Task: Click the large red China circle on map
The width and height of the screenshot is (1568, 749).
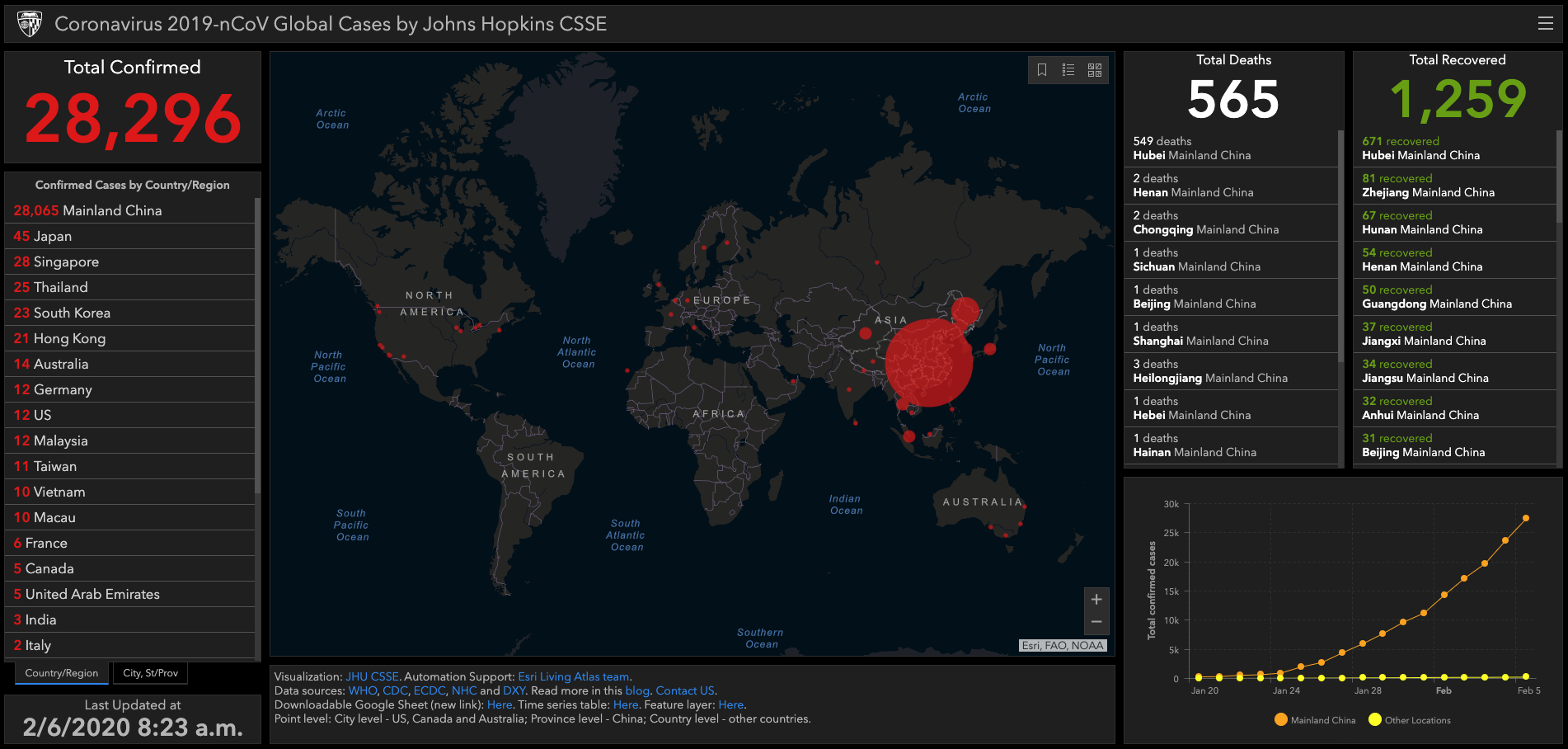Action: coord(929,363)
